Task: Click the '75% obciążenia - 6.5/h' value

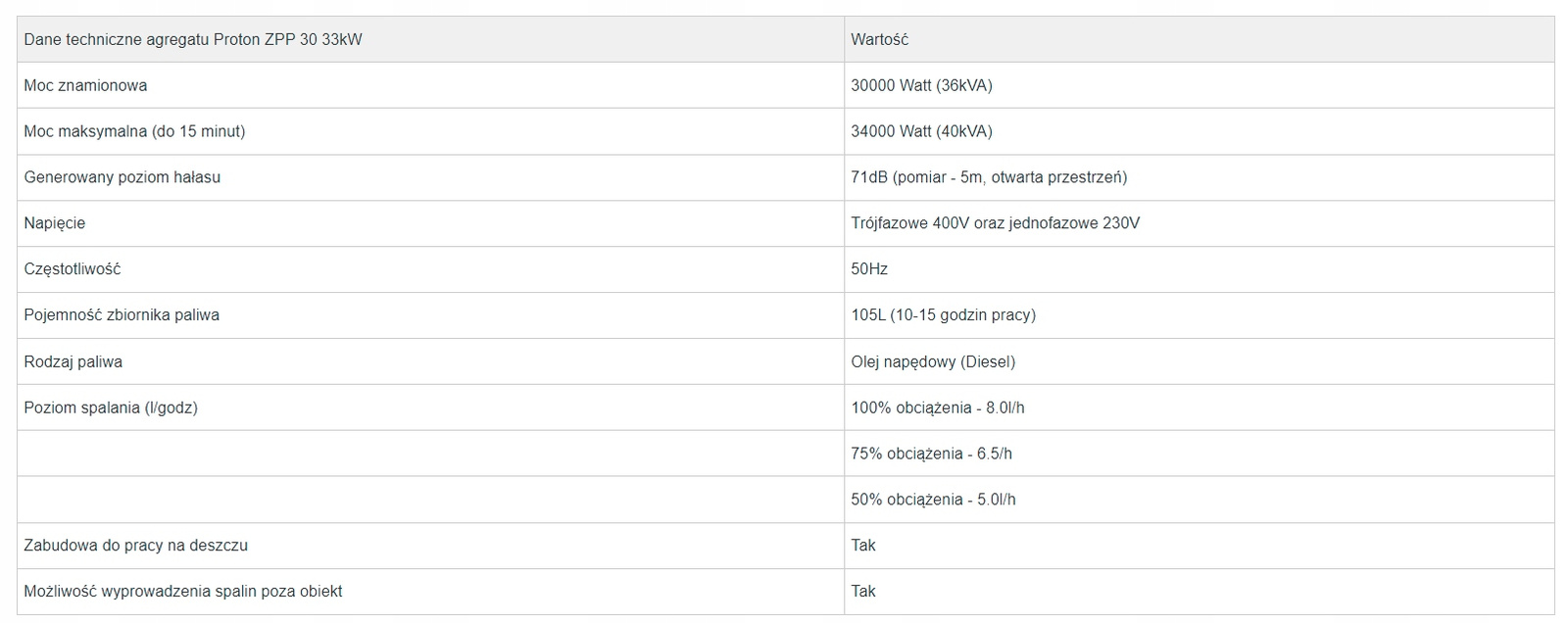Action: (x=931, y=455)
